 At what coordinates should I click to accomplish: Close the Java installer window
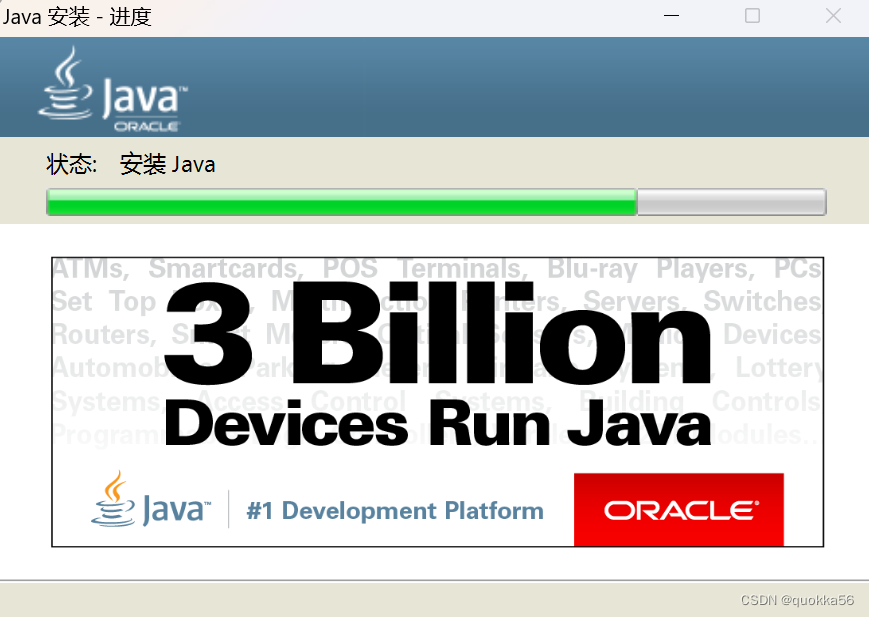pyautogui.click(x=833, y=16)
